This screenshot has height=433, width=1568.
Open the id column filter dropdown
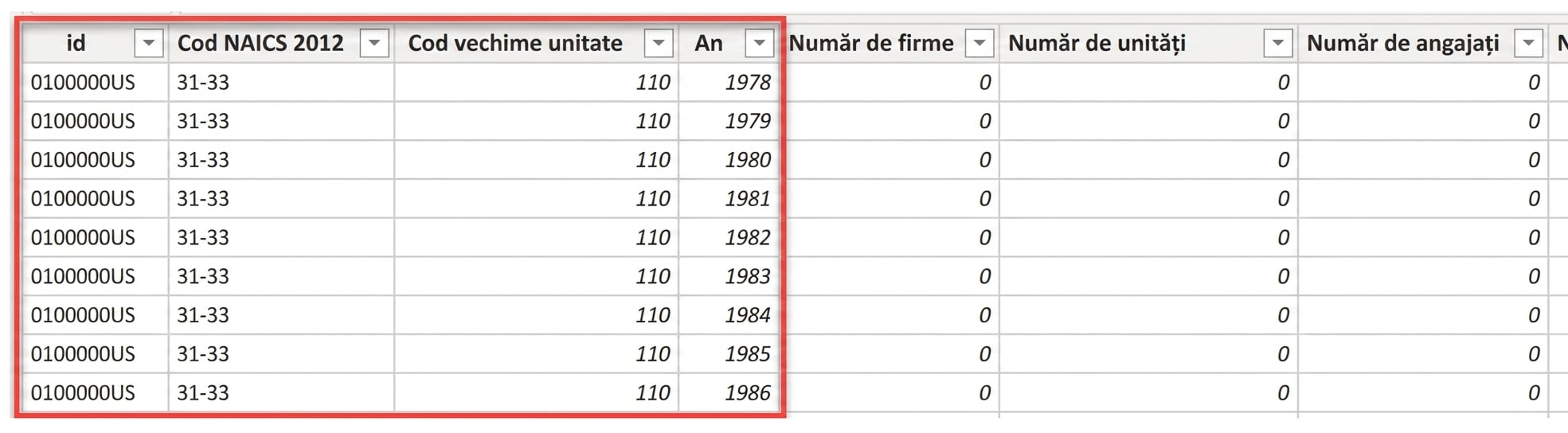[x=149, y=43]
